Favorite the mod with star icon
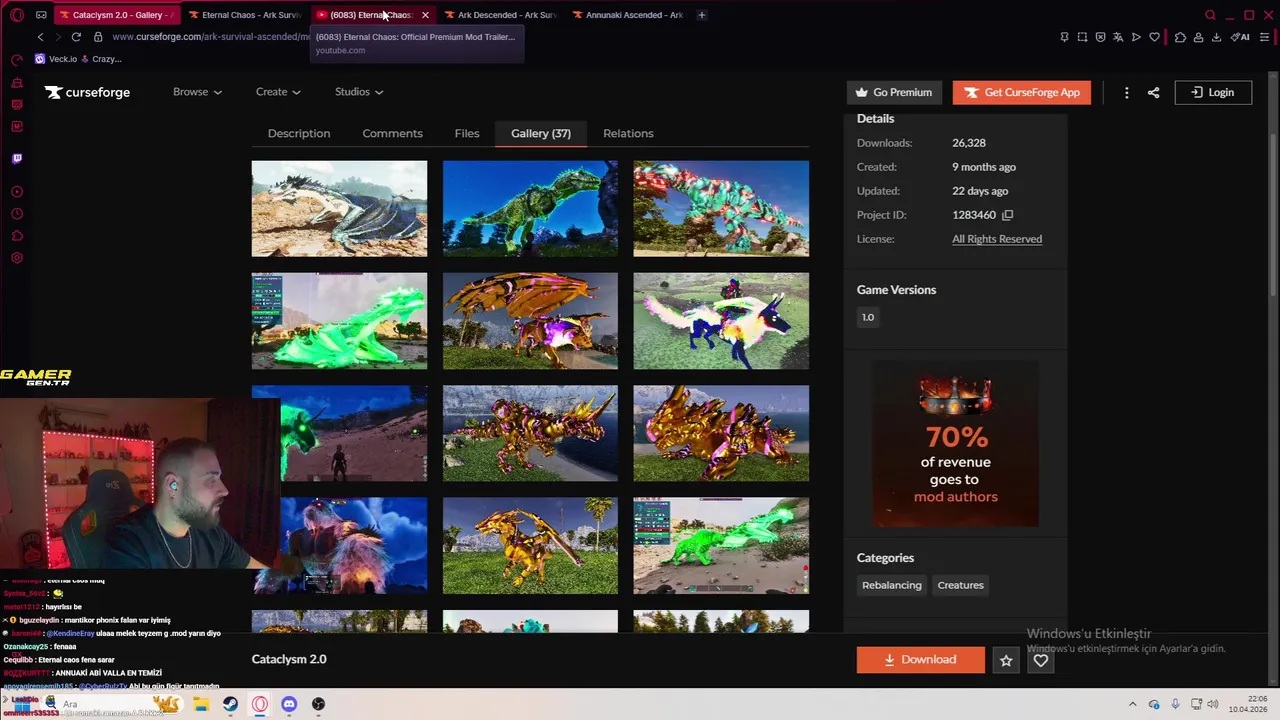The width and height of the screenshot is (1280, 720). click(1006, 660)
